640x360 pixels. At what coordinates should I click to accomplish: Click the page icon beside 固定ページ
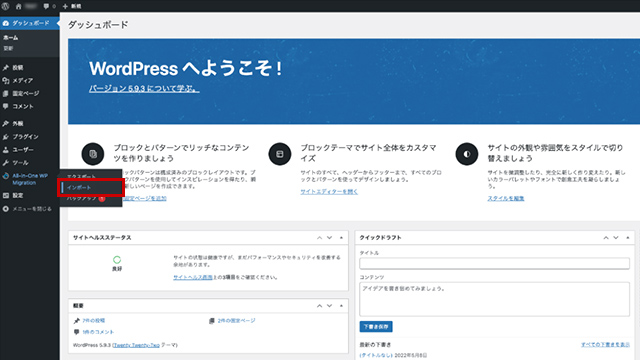coord(5,93)
